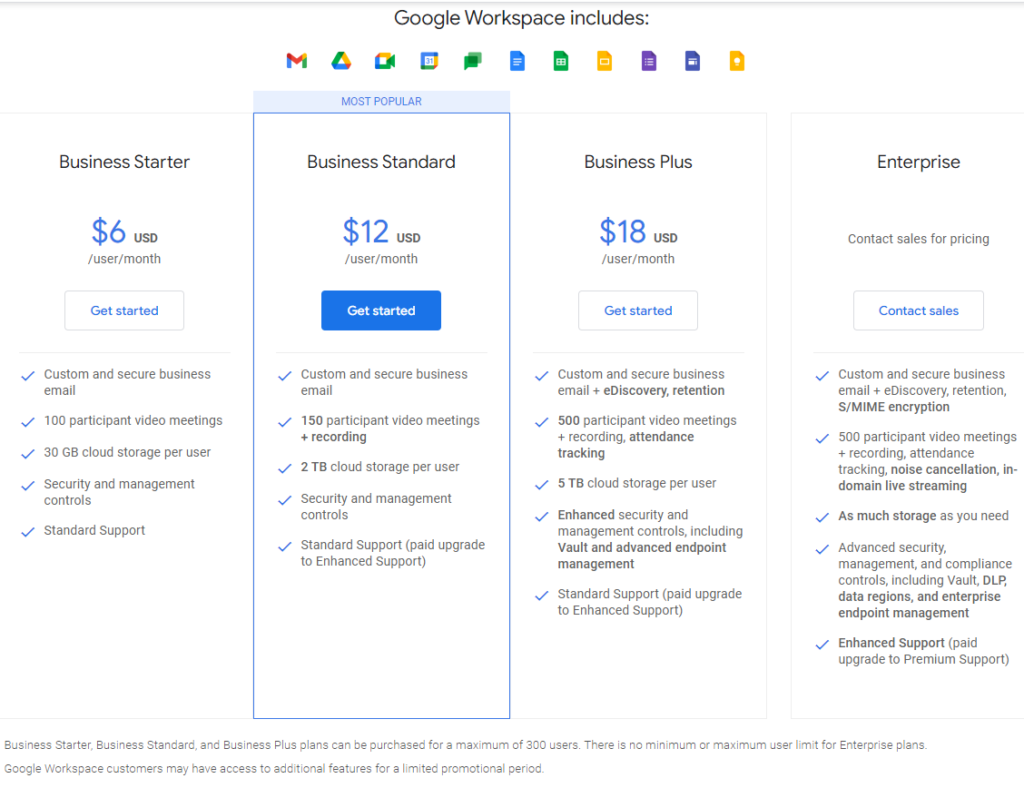This screenshot has width=1024, height=788.
Task: Click the Google Sites icon
Action: point(693,61)
